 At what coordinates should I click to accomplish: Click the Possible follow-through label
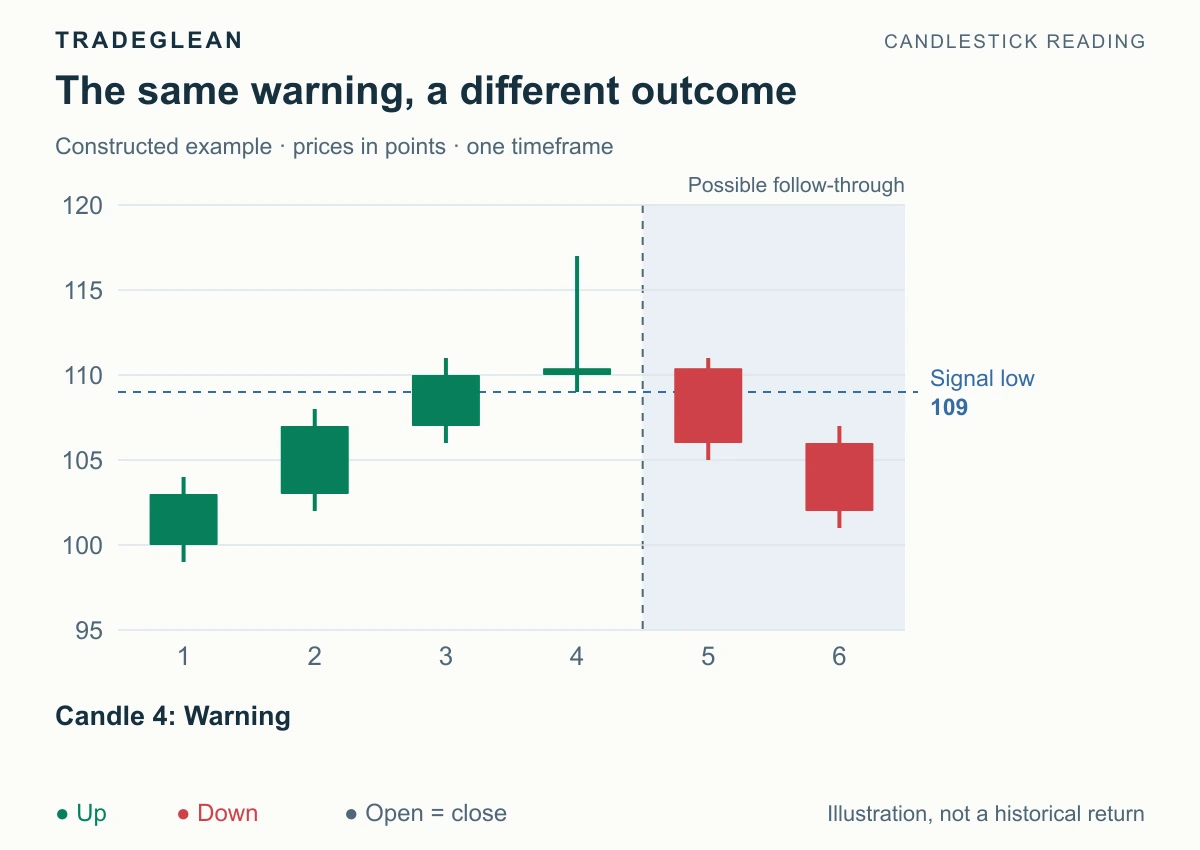pyautogui.click(x=796, y=185)
